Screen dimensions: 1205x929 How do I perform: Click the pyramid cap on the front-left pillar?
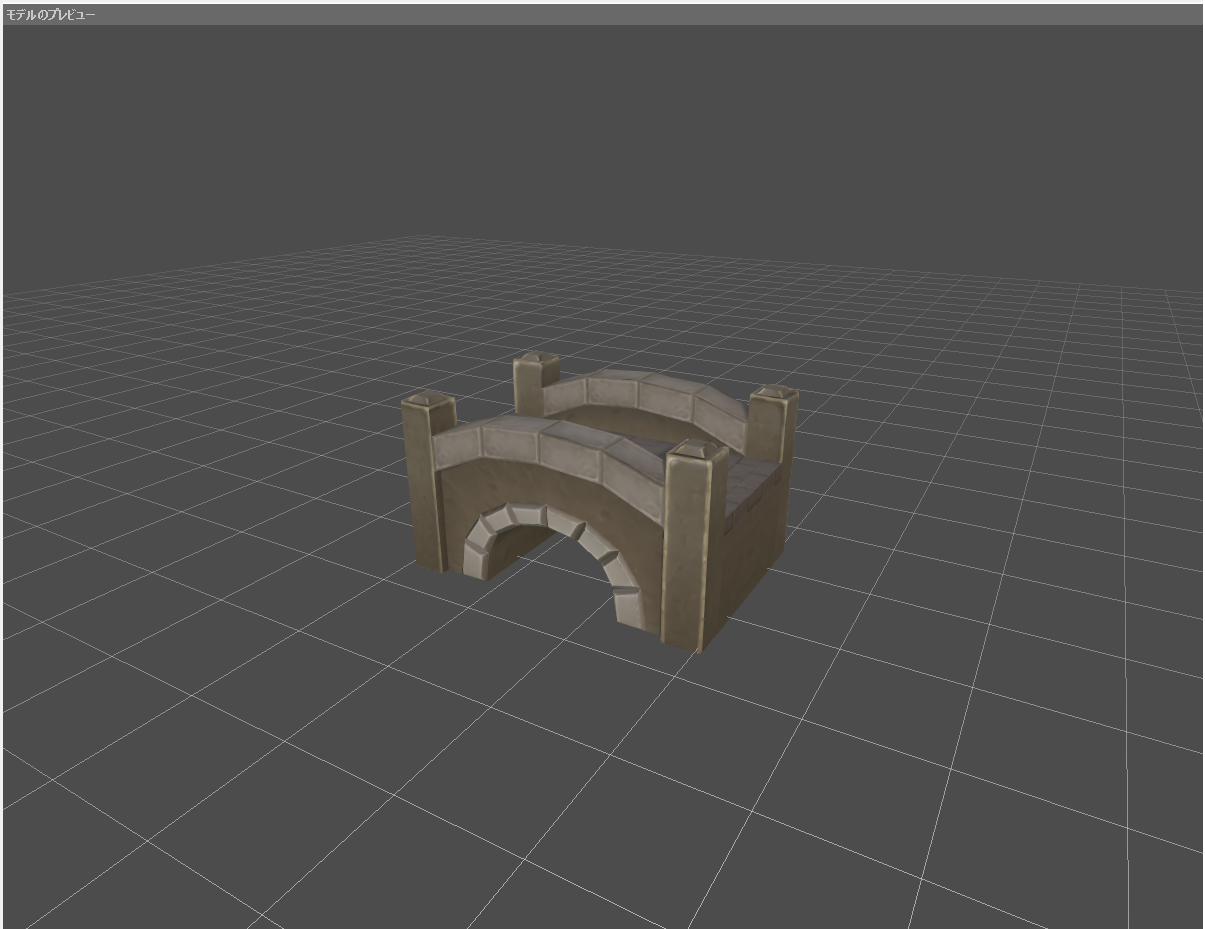point(429,400)
